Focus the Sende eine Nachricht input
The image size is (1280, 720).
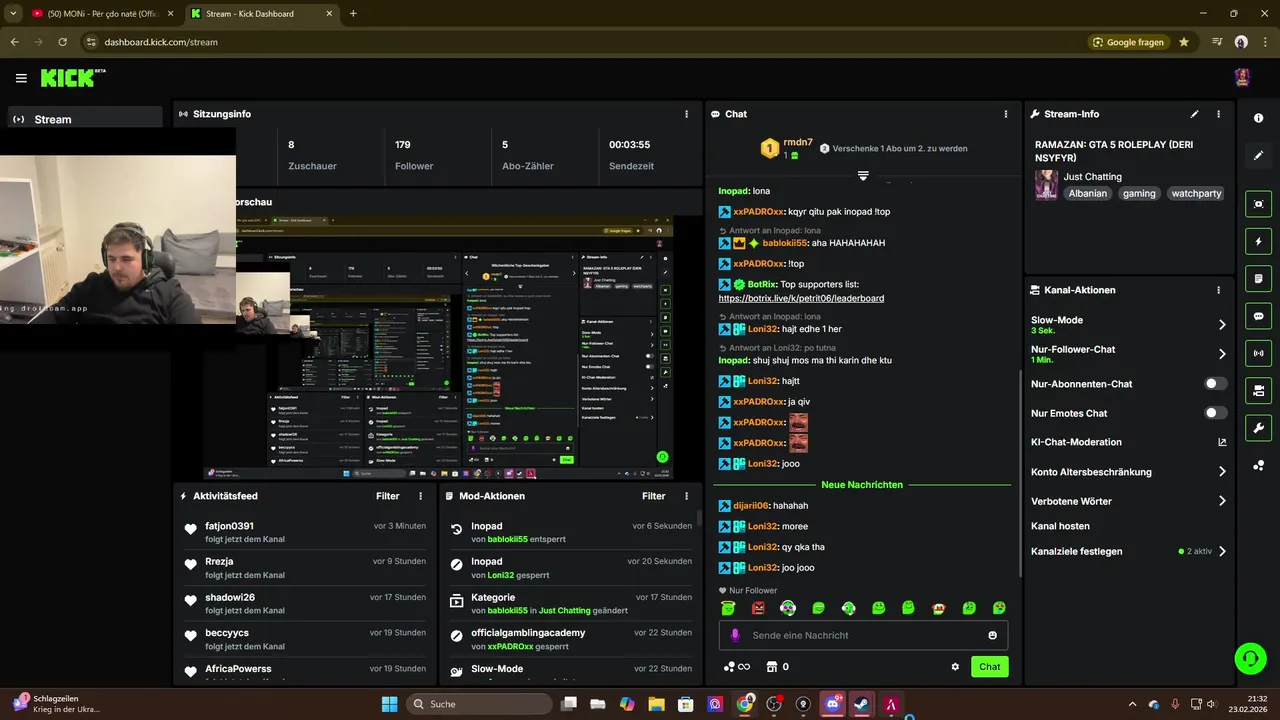point(863,635)
